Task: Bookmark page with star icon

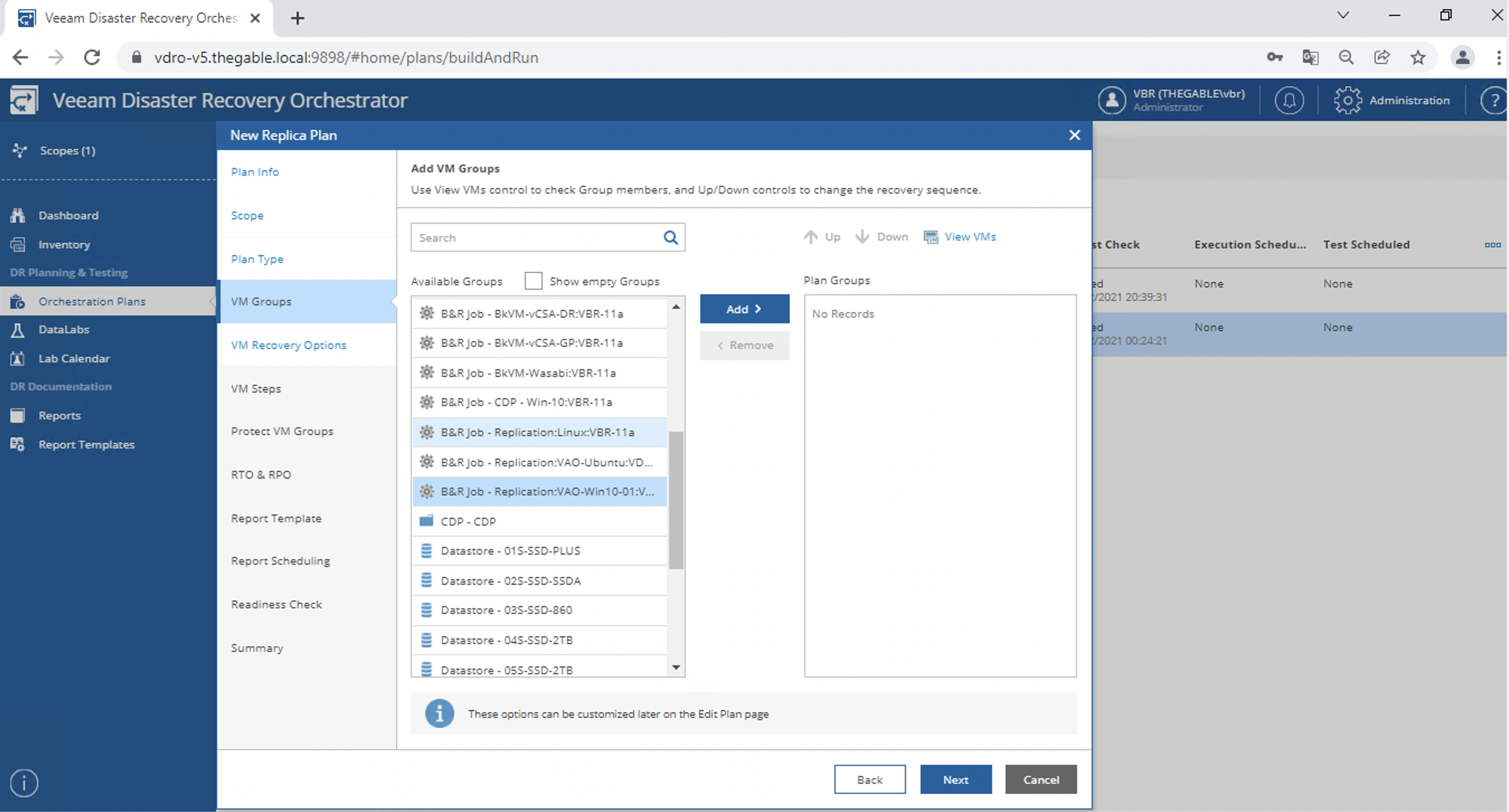Action: pyautogui.click(x=1418, y=58)
